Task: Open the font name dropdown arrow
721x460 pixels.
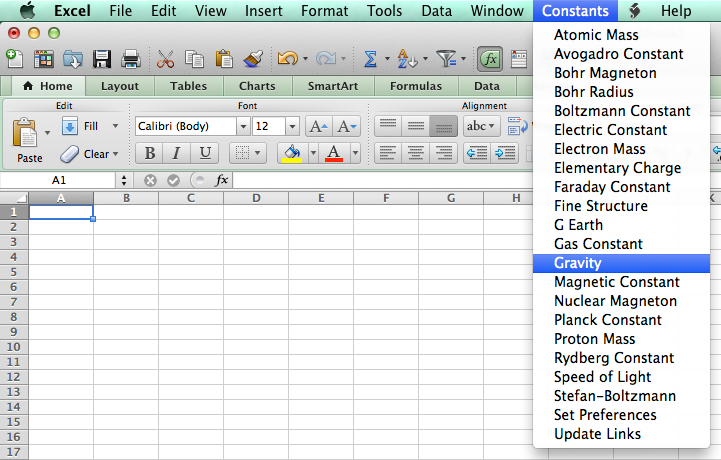Action: [243, 126]
